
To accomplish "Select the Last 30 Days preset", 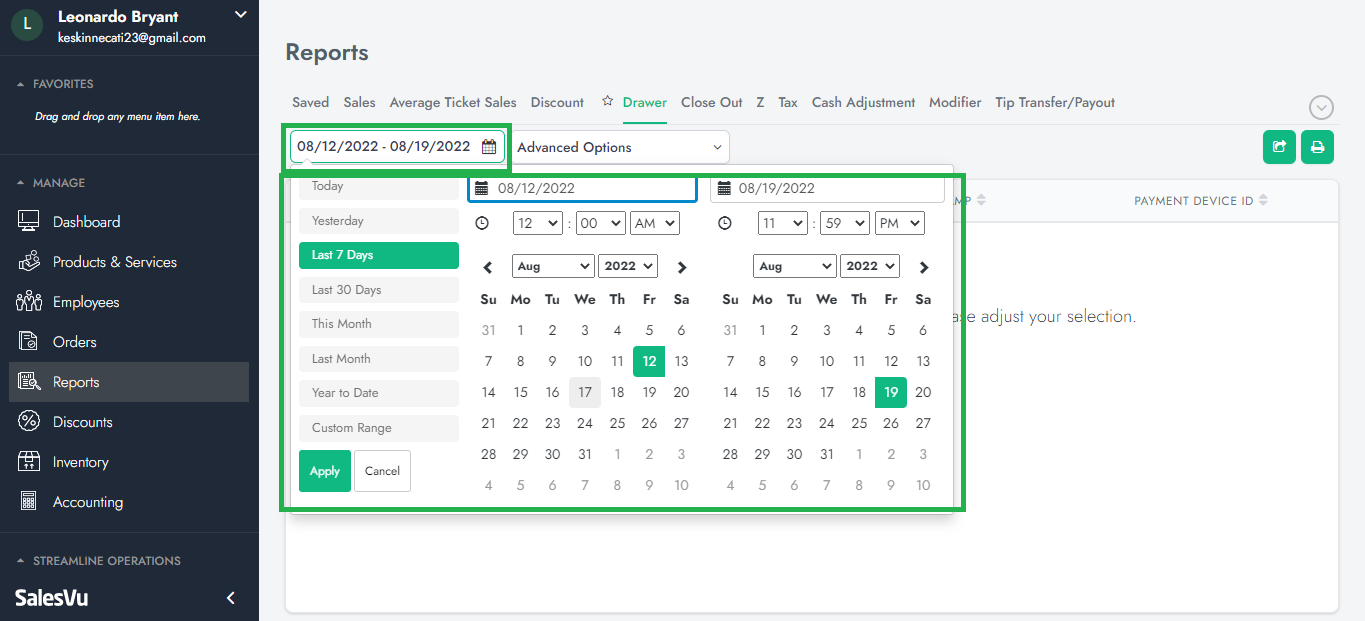I will pos(378,290).
